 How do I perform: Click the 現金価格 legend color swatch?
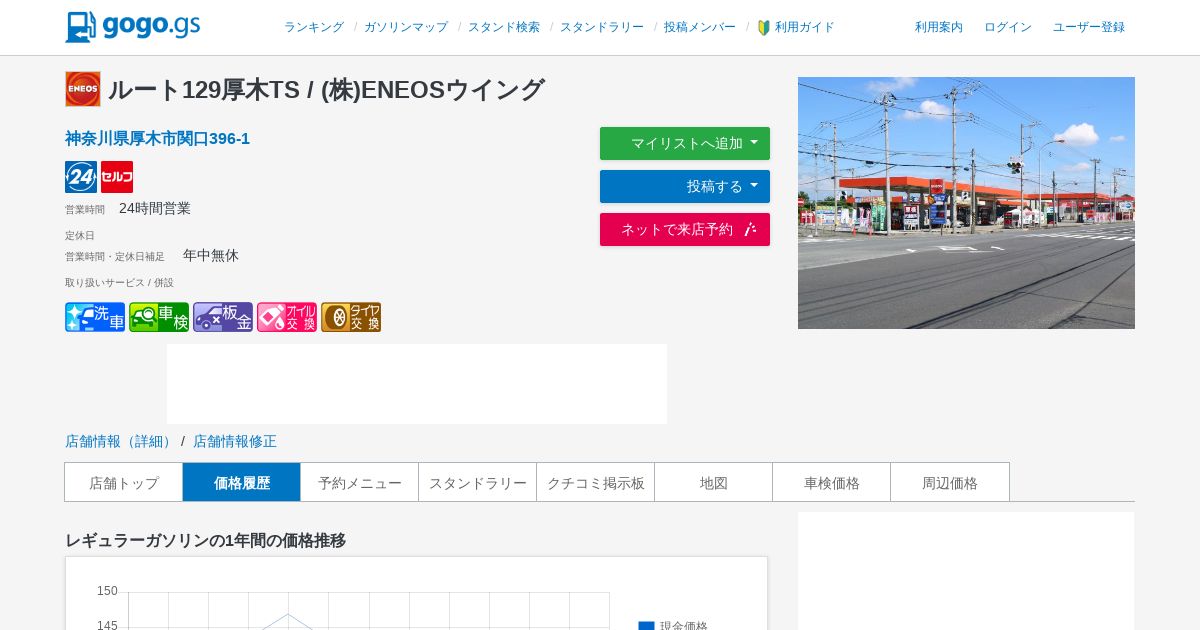click(x=647, y=626)
